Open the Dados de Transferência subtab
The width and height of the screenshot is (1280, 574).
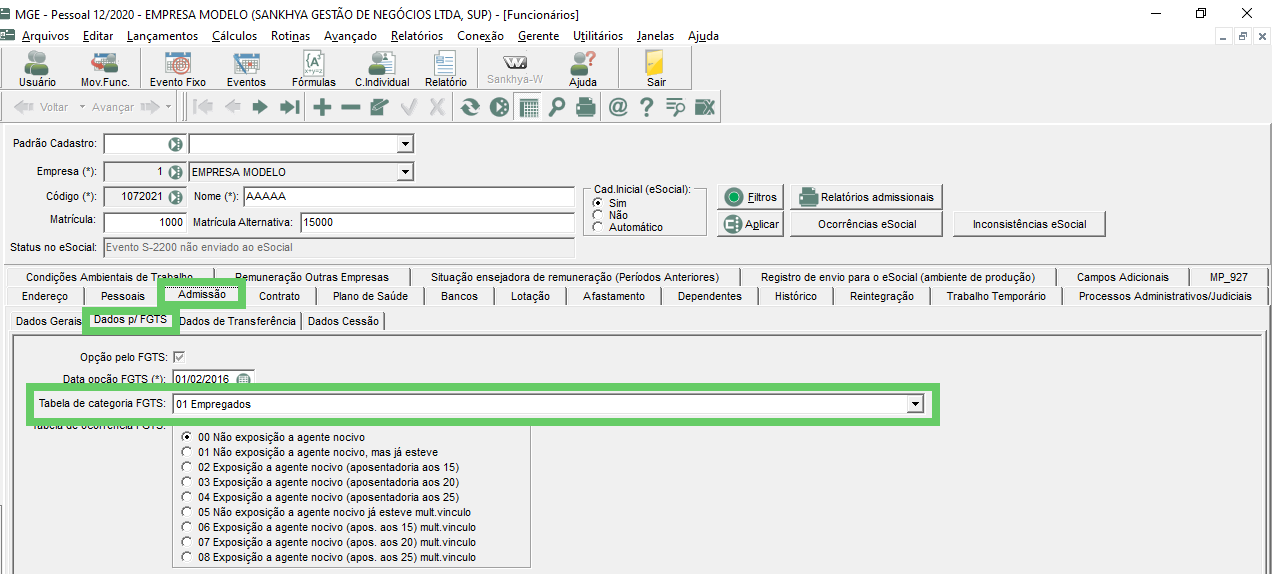[238, 321]
